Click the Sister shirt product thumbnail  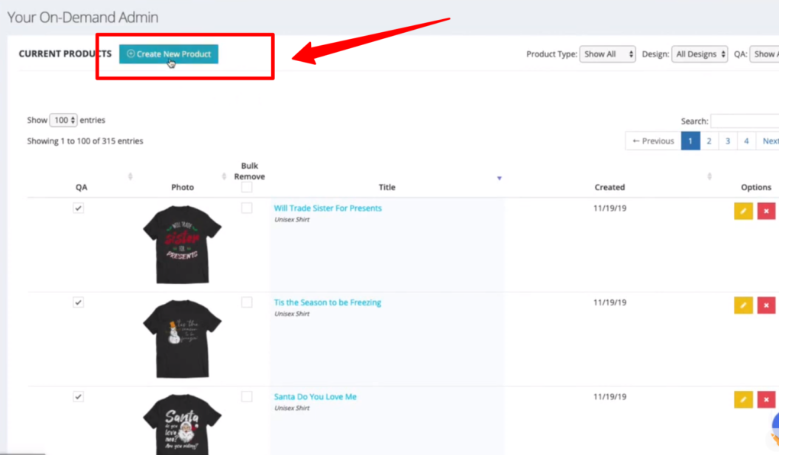pyautogui.click(x=182, y=244)
